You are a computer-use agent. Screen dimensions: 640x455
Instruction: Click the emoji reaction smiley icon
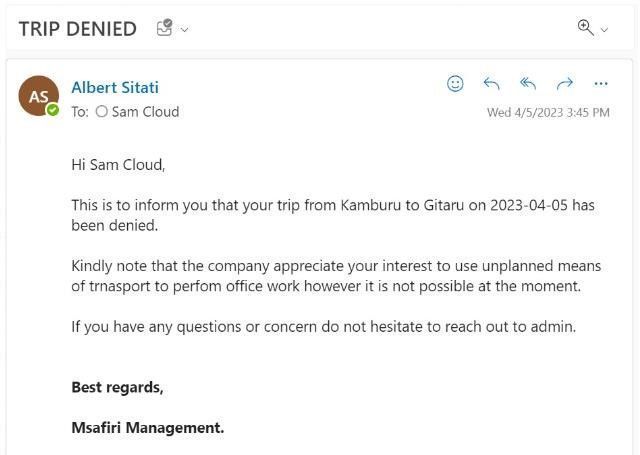[455, 84]
